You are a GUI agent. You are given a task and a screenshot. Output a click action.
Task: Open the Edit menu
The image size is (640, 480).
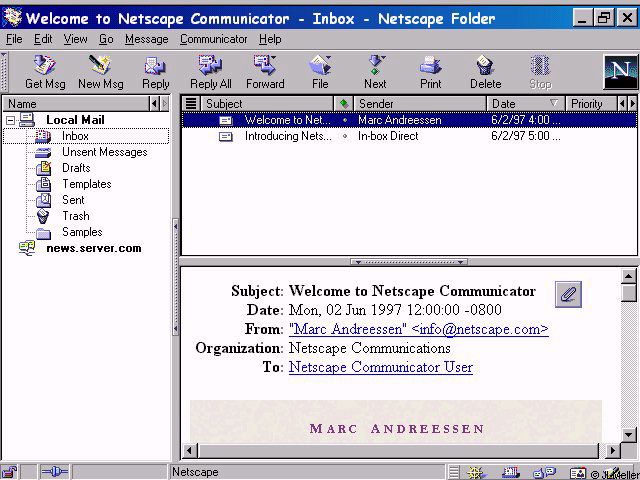(x=43, y=39)
